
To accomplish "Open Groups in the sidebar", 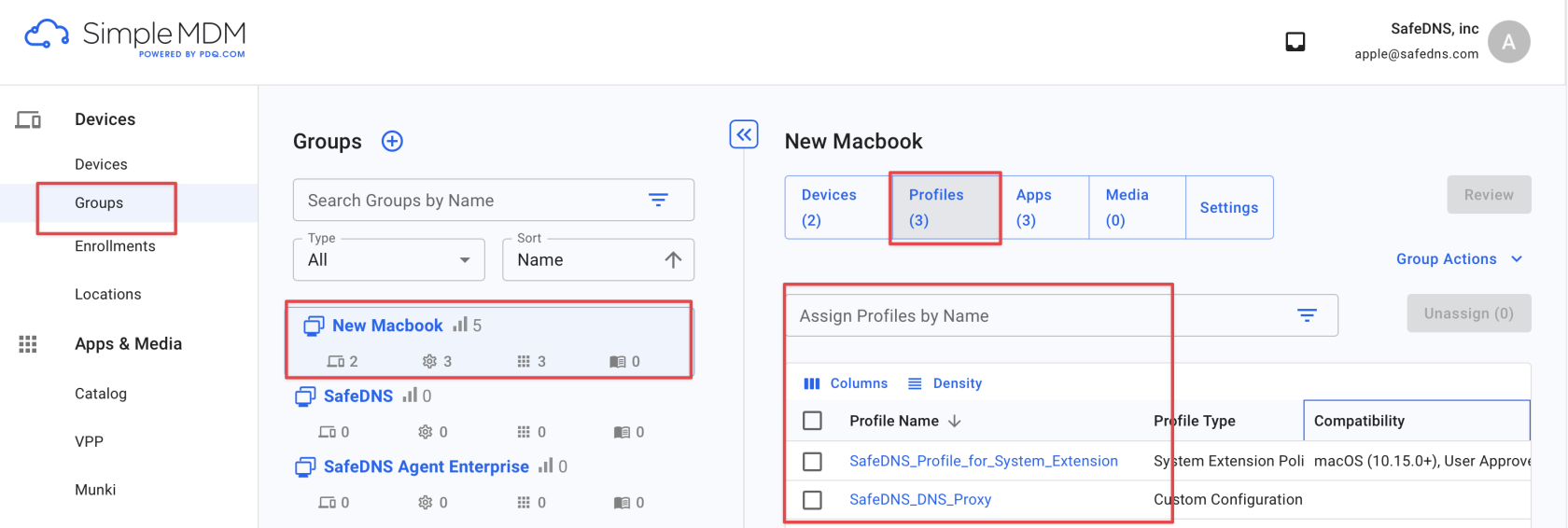I will click(x=99, y=202).
